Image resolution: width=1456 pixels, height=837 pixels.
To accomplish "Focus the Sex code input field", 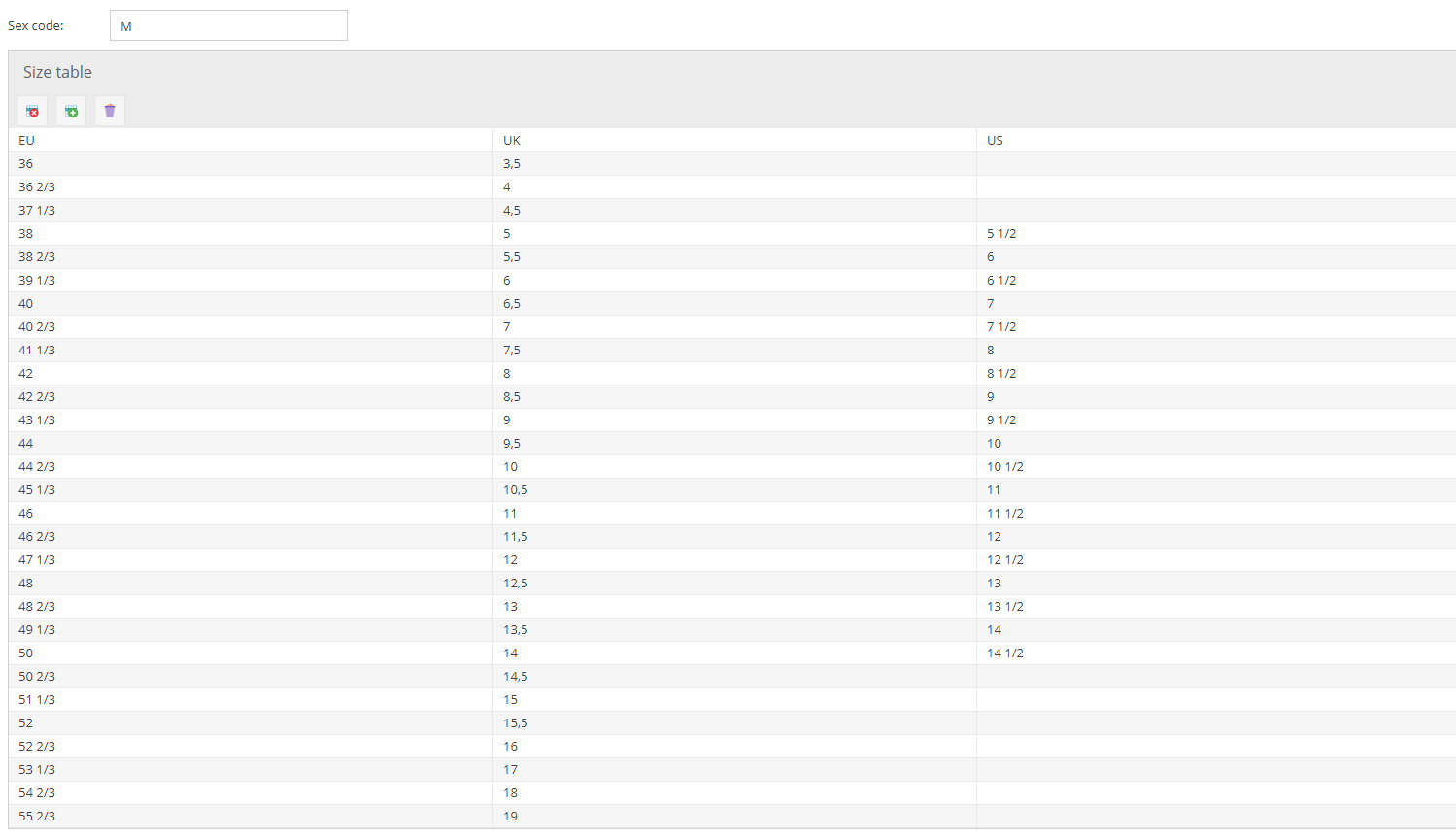I will click(228, 25).
